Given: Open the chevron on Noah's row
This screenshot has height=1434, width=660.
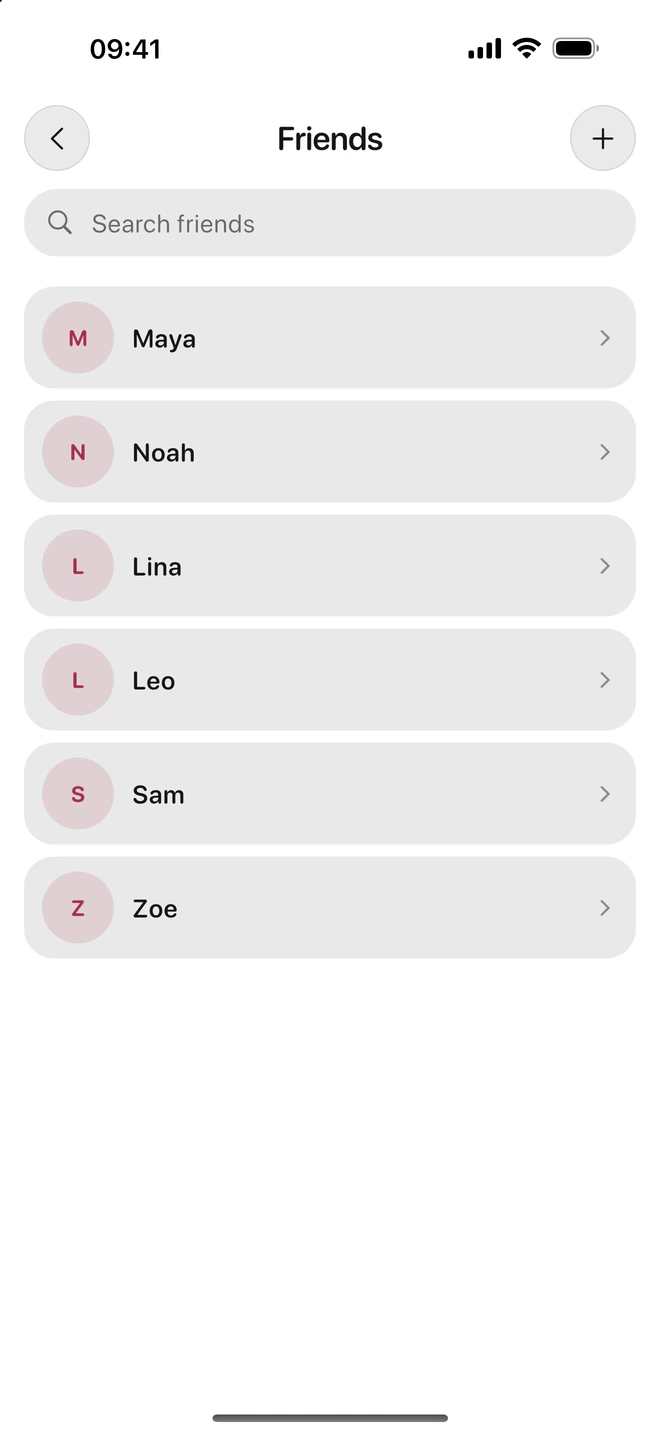Looking at the screenshot, I should pos(605,452).
